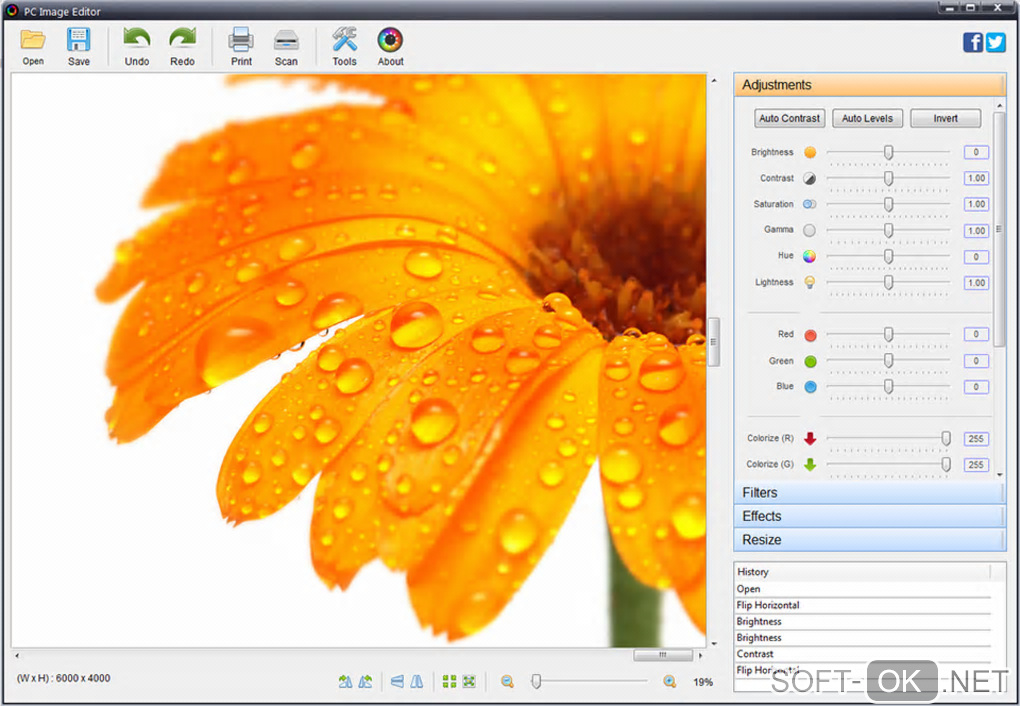Expand the Effects panel
The height and width of the screenshot is (706, 1020).
point(868,516)
